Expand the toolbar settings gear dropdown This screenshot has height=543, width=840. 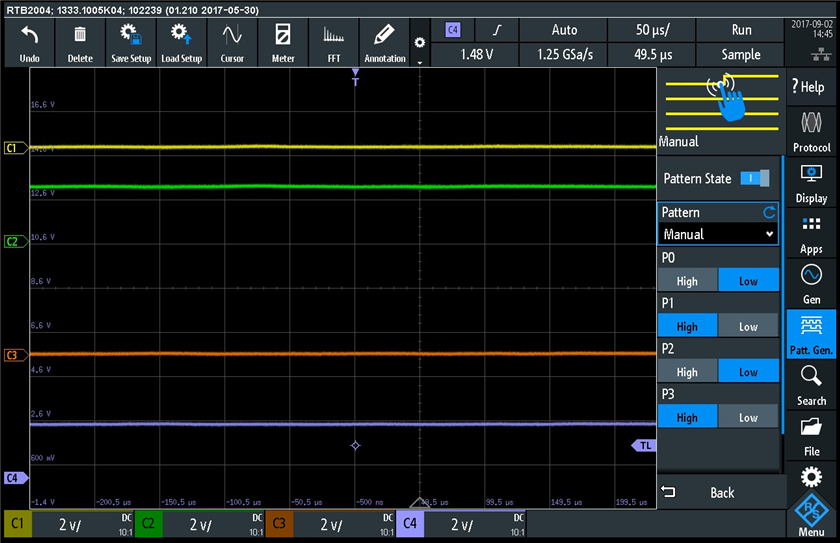(420, 46)
